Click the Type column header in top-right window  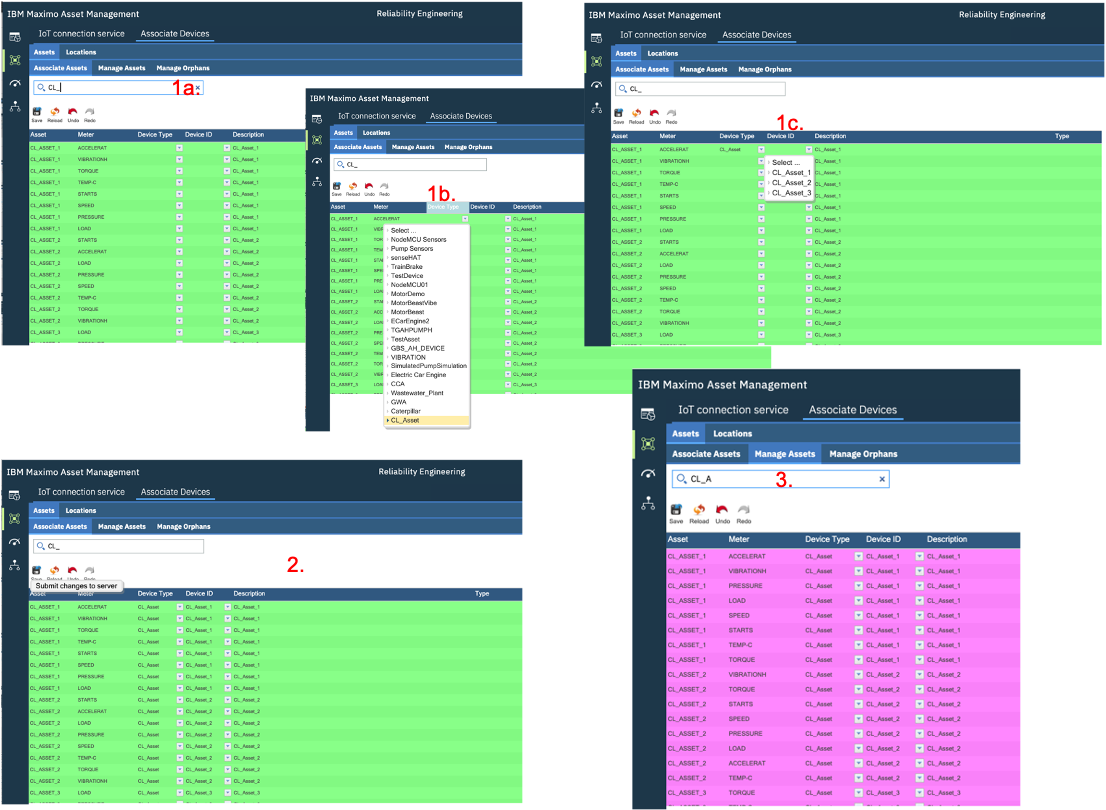coord(1062,136)
